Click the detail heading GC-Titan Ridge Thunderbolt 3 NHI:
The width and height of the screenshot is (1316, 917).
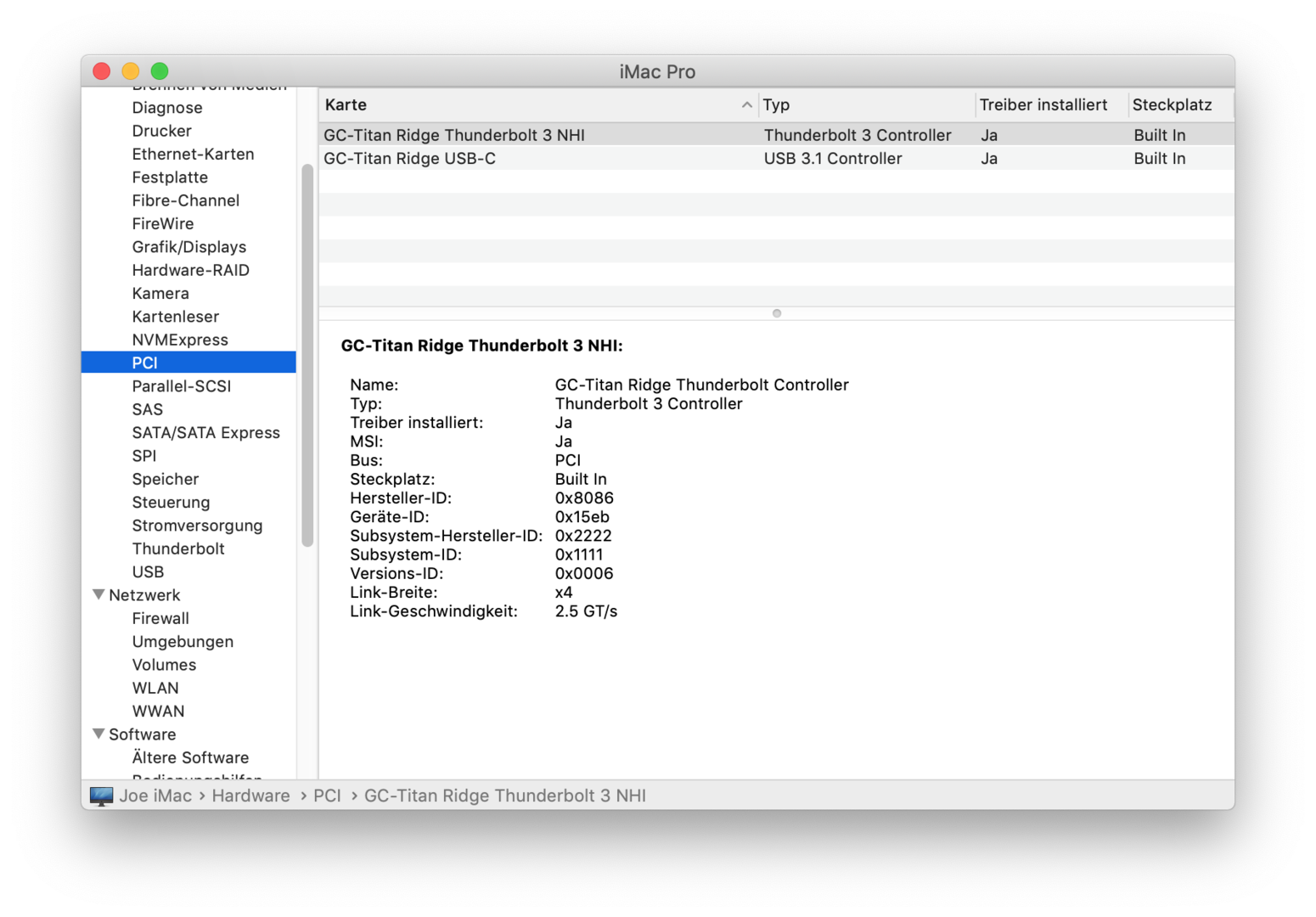[481, 346]
